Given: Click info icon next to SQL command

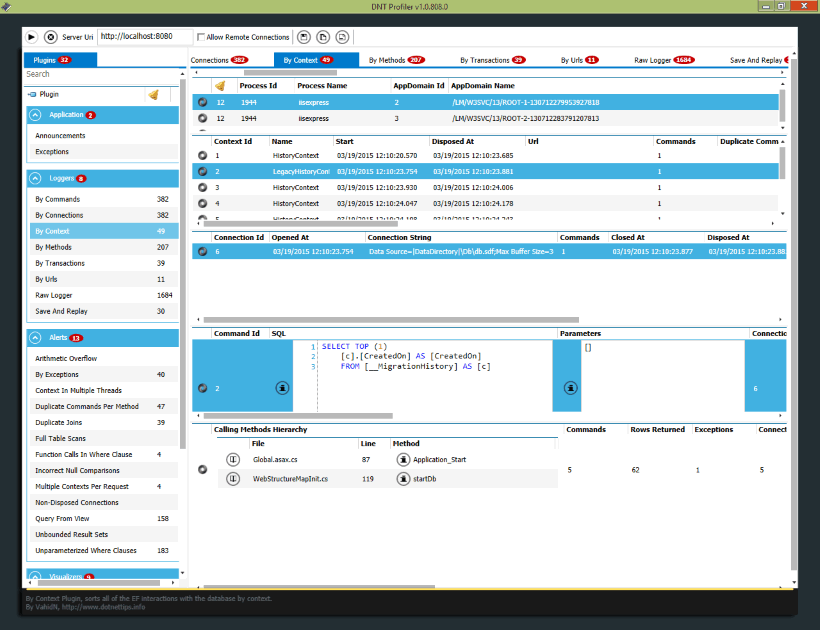Looking at the screenshot, I should pyautogui.click(x=282, y=388).
